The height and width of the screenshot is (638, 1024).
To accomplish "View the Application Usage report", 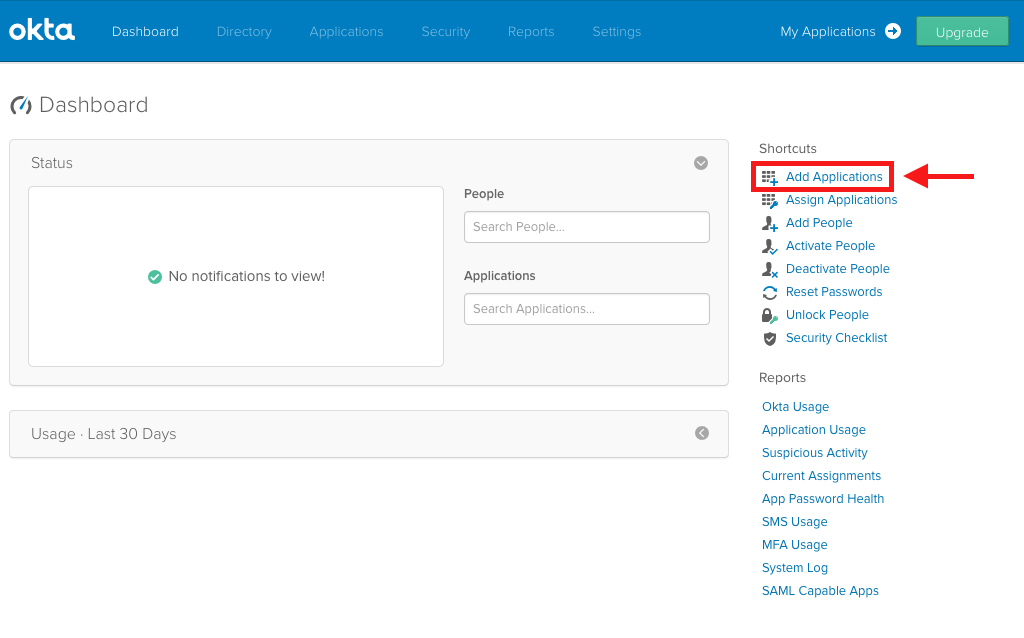I will [814, 430].
